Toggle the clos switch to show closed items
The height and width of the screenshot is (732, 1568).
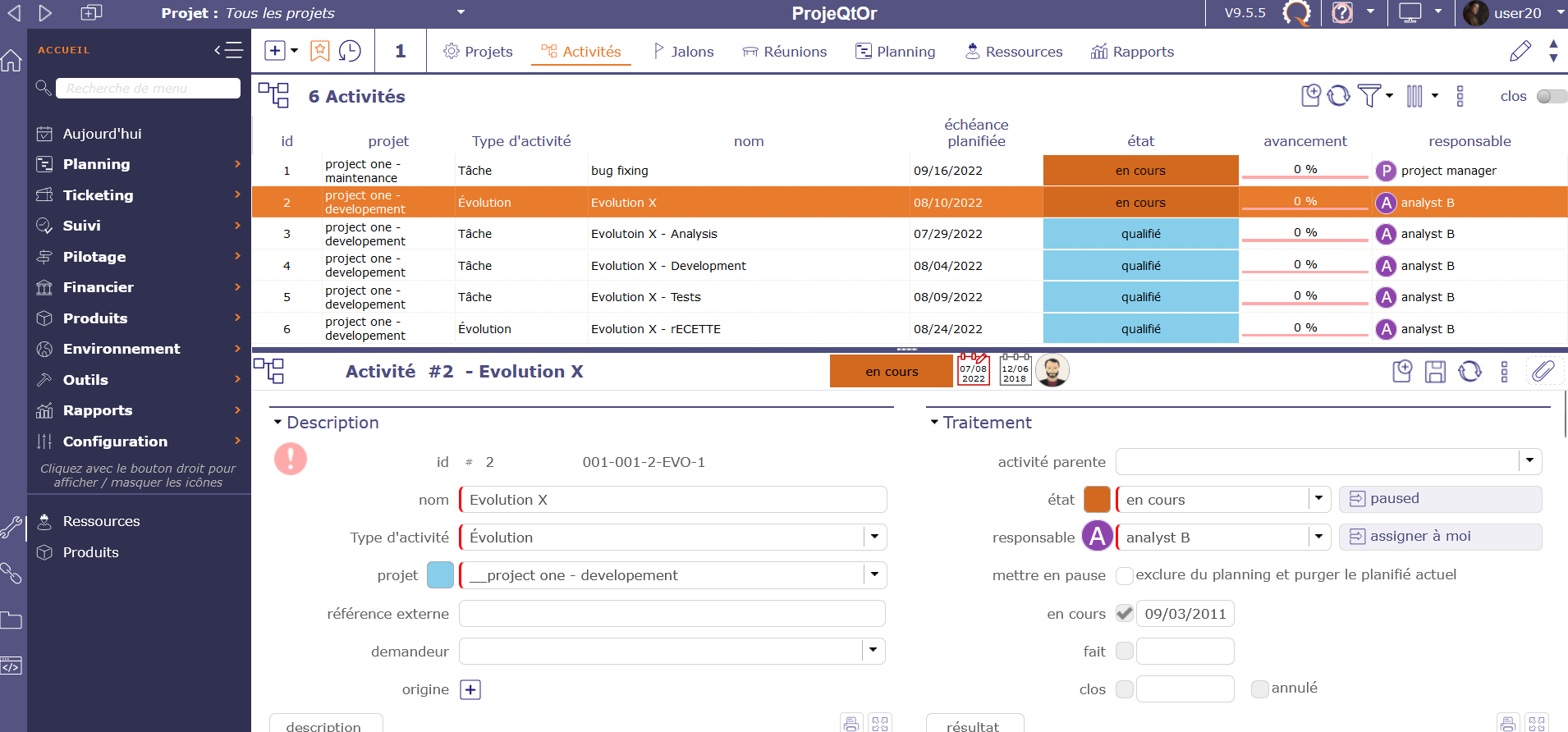coord(1551,96)
